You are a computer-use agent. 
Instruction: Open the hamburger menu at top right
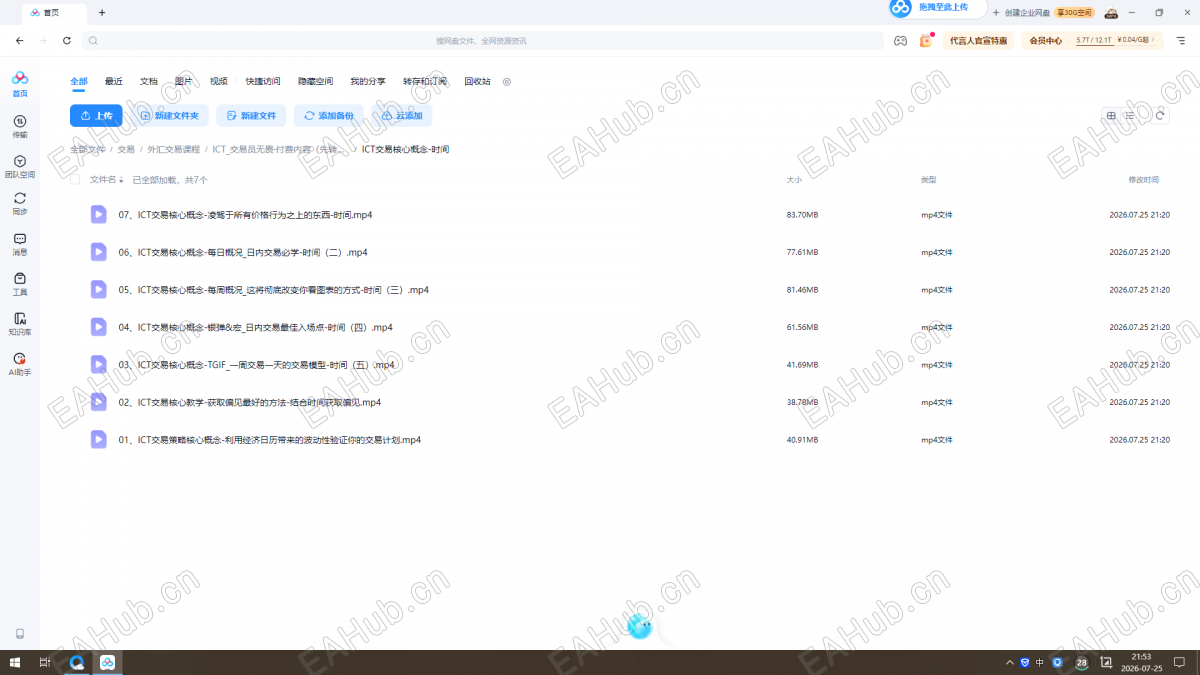coord(1181,41)
